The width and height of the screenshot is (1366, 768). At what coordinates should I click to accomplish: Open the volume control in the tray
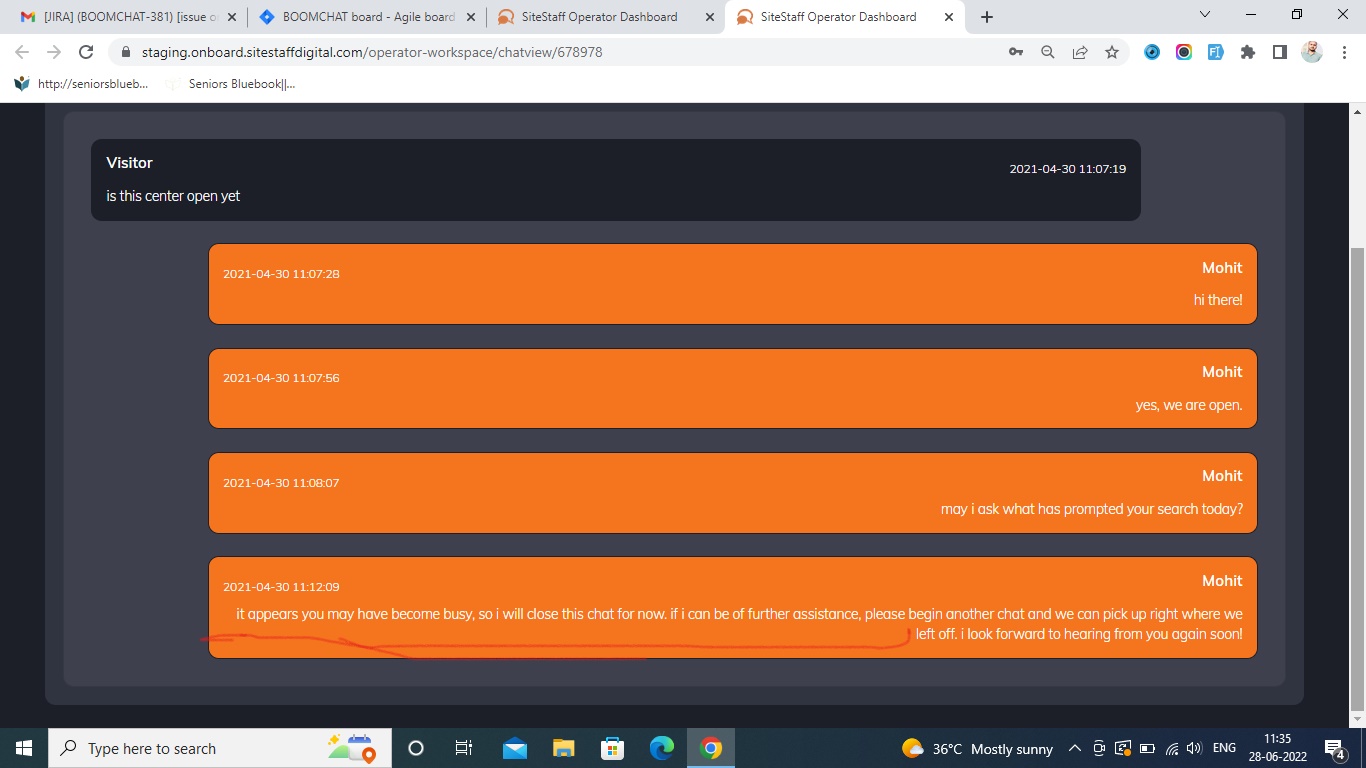[1194, 748]
